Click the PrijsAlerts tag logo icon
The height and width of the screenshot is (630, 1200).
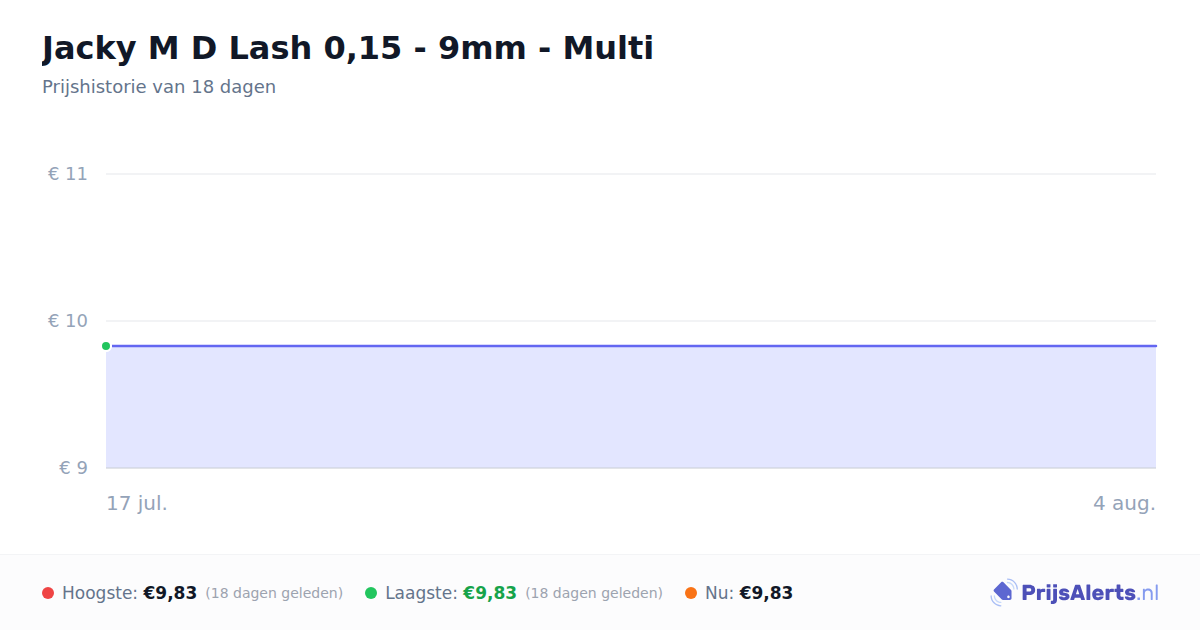tap(1003, 593)
